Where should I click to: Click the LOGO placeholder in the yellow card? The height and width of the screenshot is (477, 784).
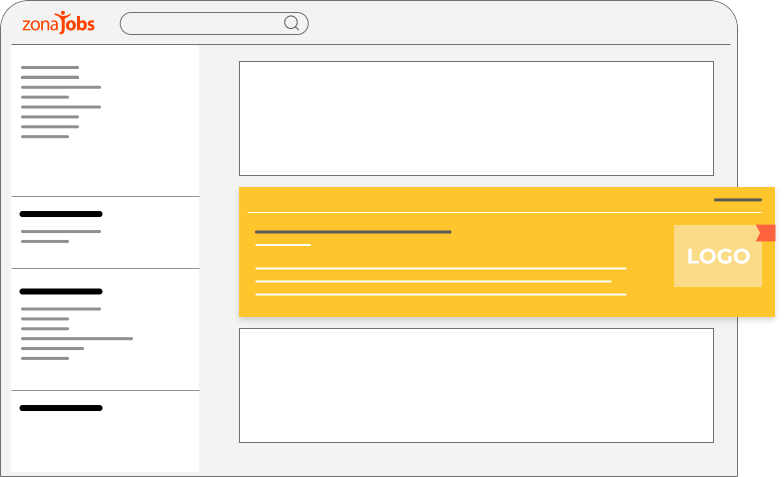pos(717,256)
